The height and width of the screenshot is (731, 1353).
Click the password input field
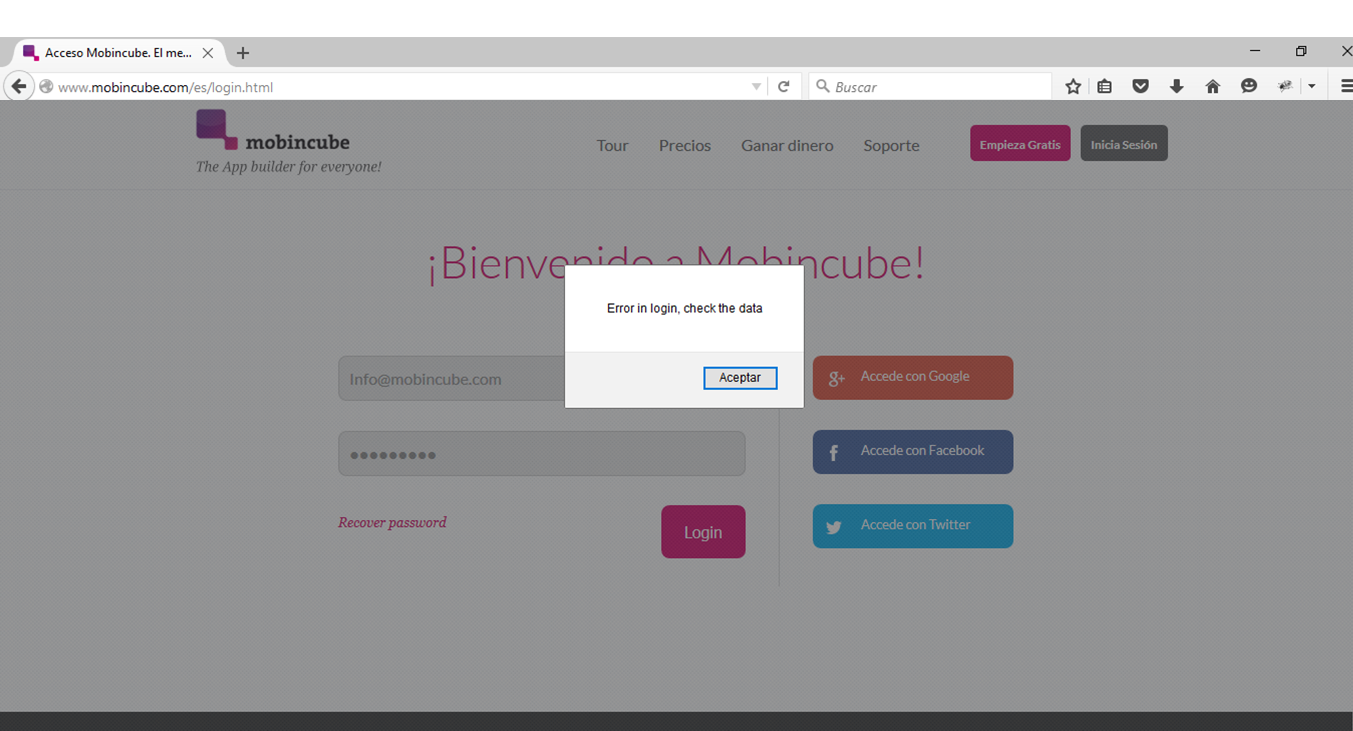[541, 454]
